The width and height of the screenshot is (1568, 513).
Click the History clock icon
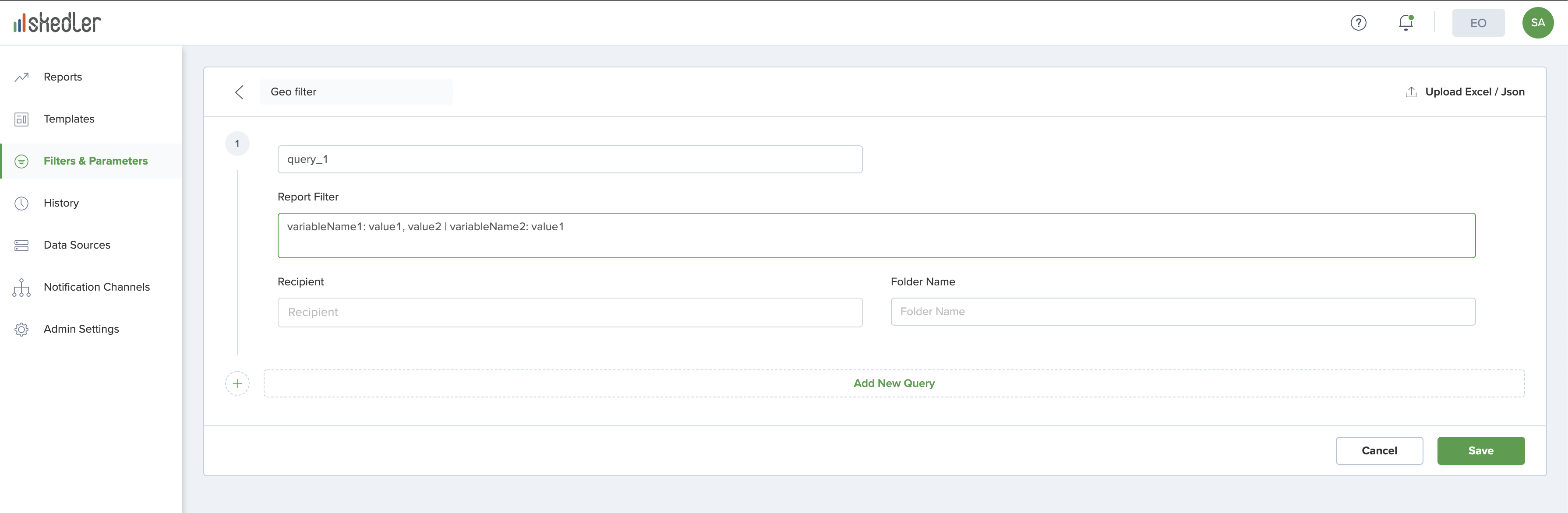[21, 203]
